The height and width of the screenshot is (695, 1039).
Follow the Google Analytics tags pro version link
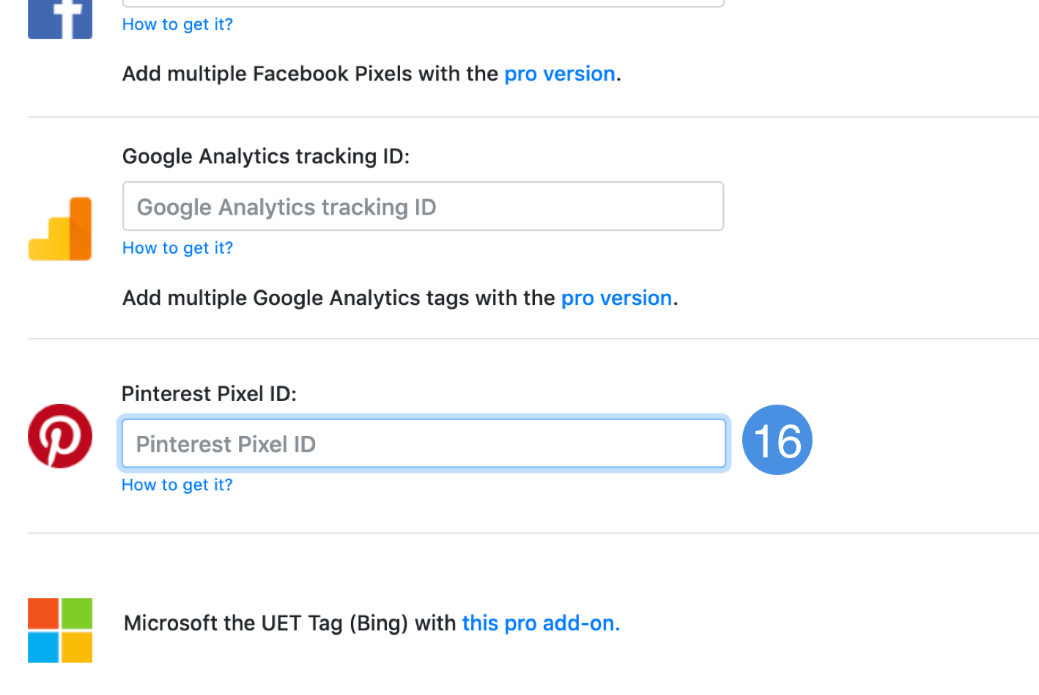pyautogui.click(x=616, y=298)
